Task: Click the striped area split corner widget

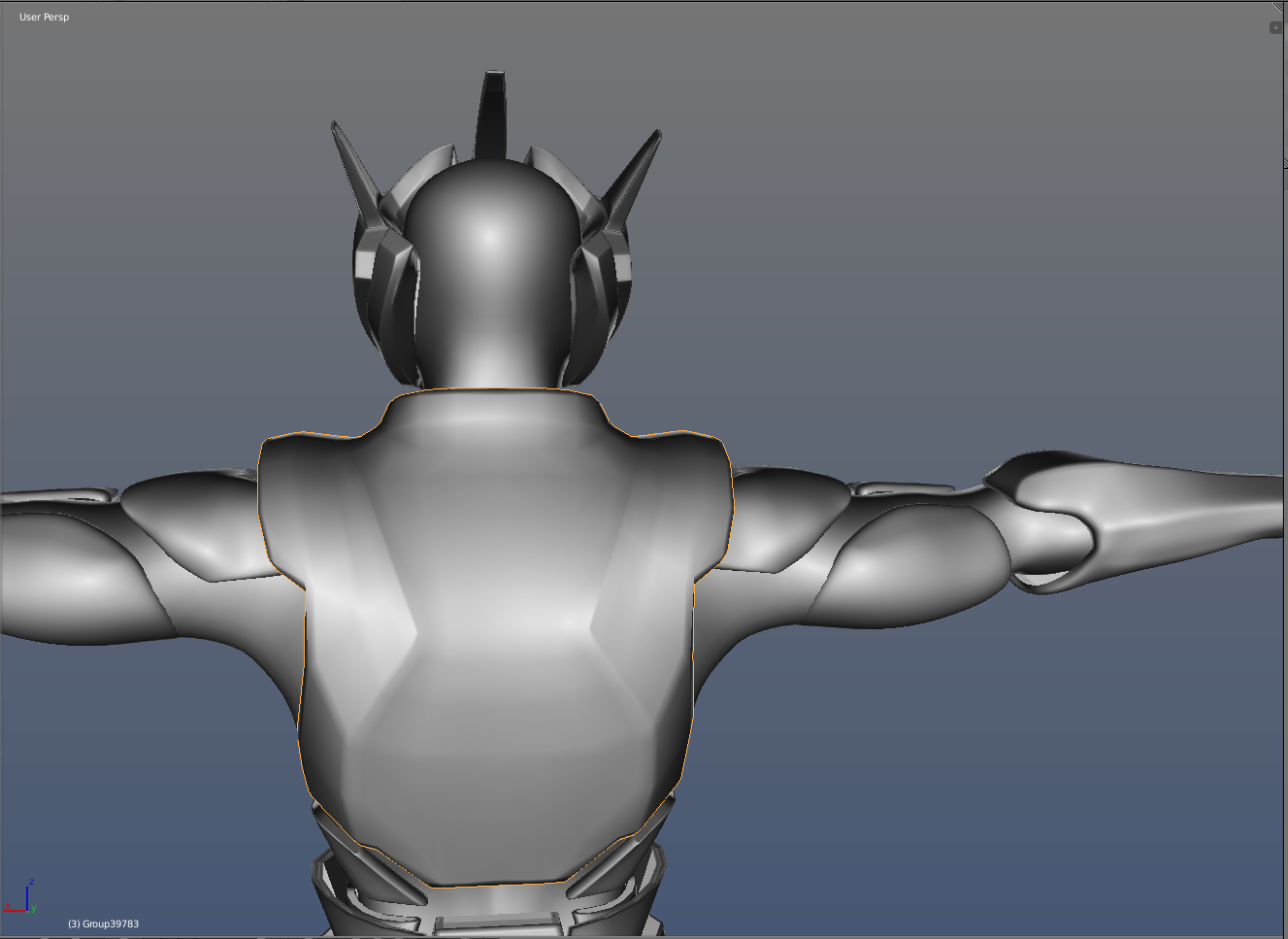Action: pyautogui.click(x=1280, y=8)
